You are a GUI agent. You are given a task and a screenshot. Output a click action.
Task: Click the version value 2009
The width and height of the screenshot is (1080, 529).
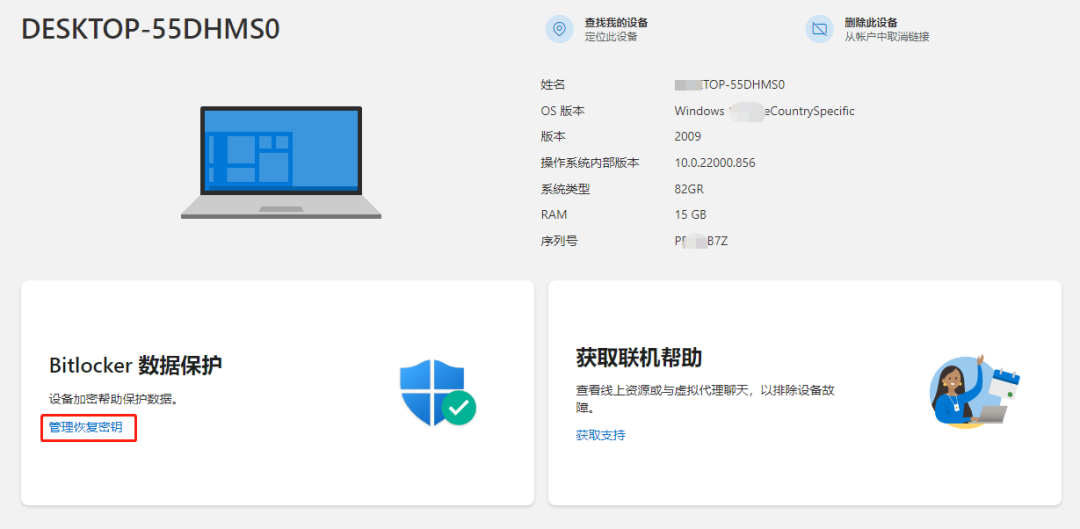[688, 137]
